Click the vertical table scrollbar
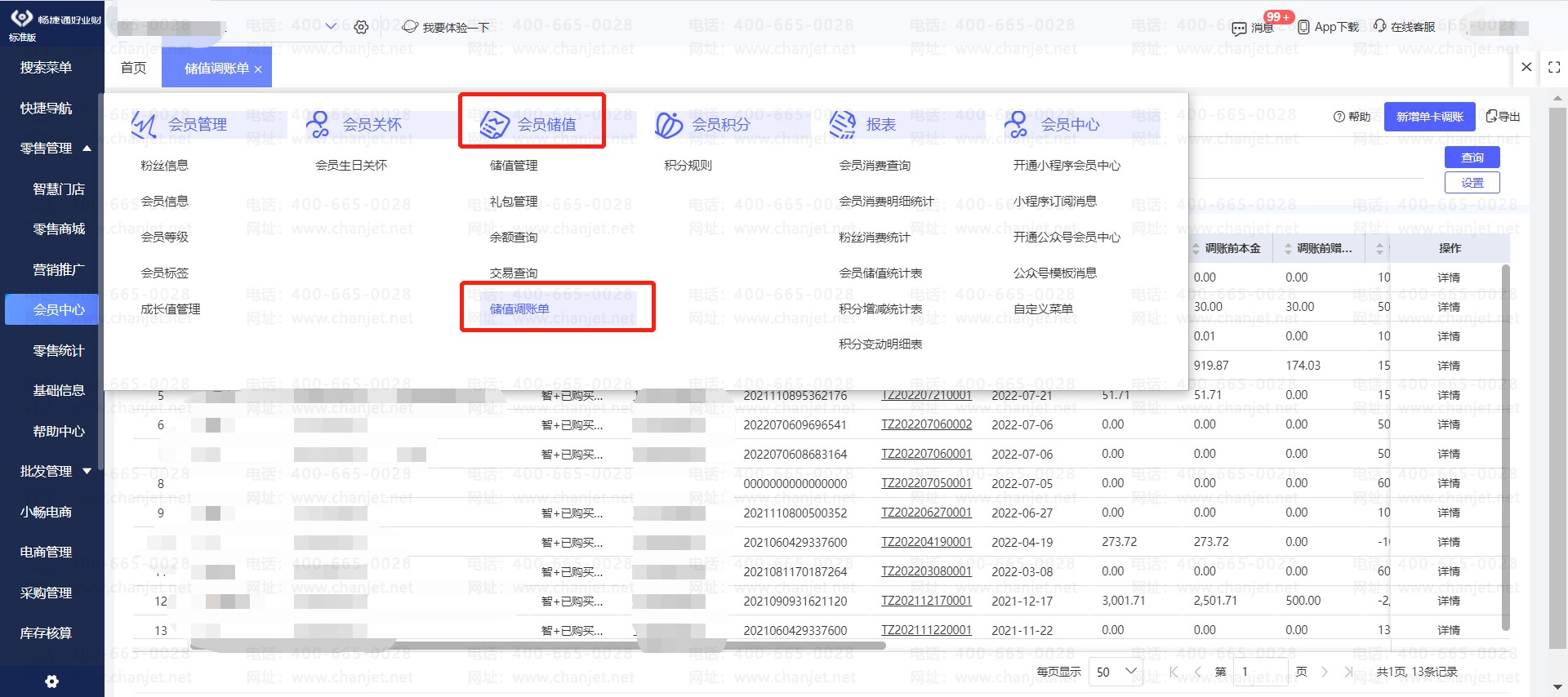The height and width of the screenshot is (697, 1568). click(x=1506, y=447)
